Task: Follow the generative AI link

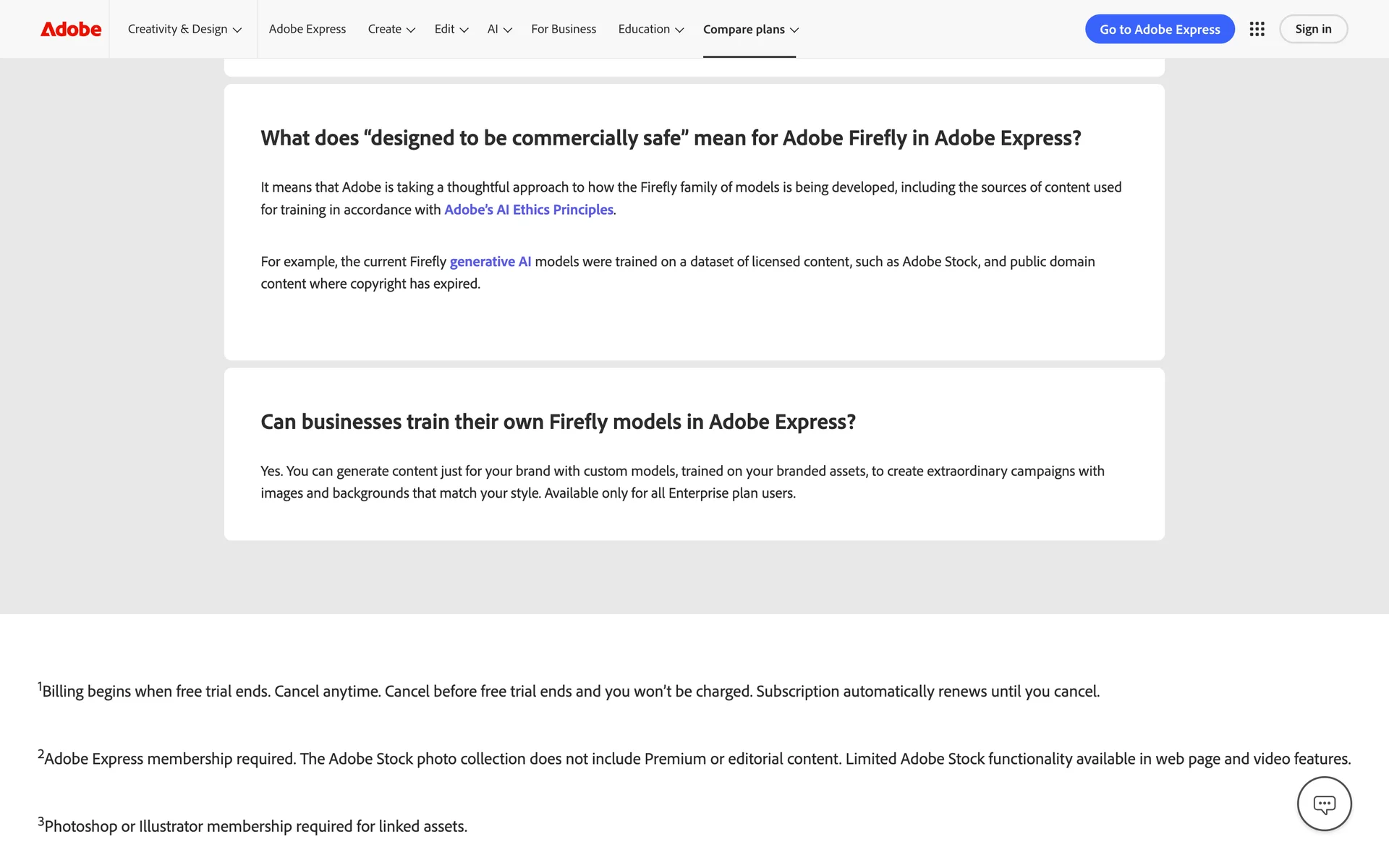Action: coord(490,262)
